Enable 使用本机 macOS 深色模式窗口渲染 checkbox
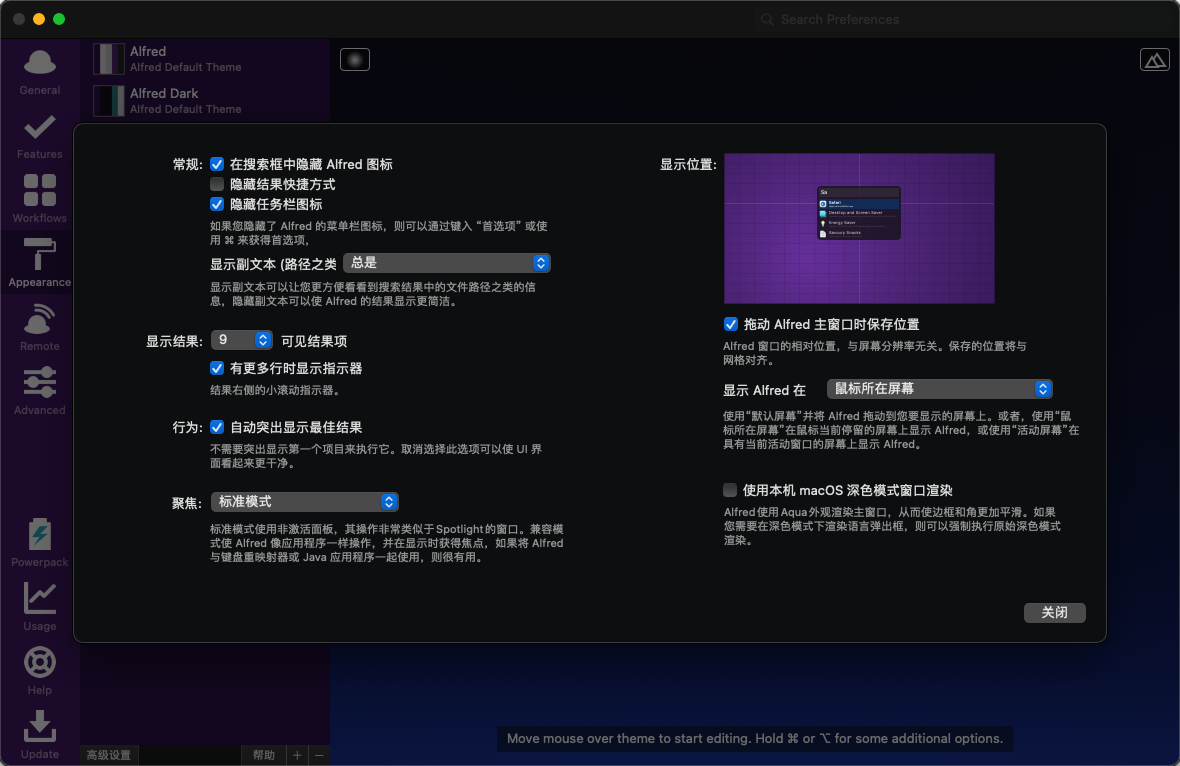Image resolution: width=1180 pixels, height=766 pixels. pyautogui.click(x=730, y=491)
